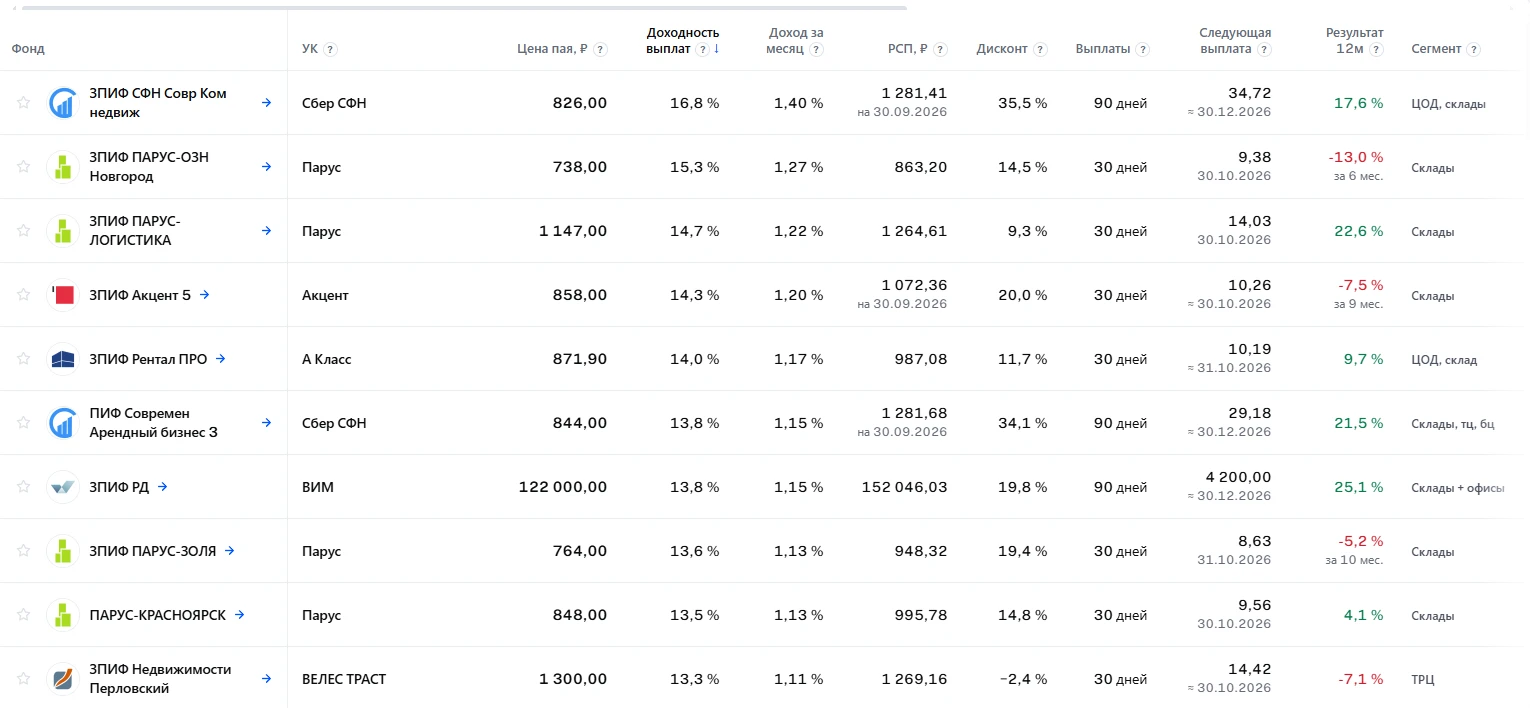Open help tooltip next to УК header
This screenshot has height=708, width=1530.
(x=330, y=49)
